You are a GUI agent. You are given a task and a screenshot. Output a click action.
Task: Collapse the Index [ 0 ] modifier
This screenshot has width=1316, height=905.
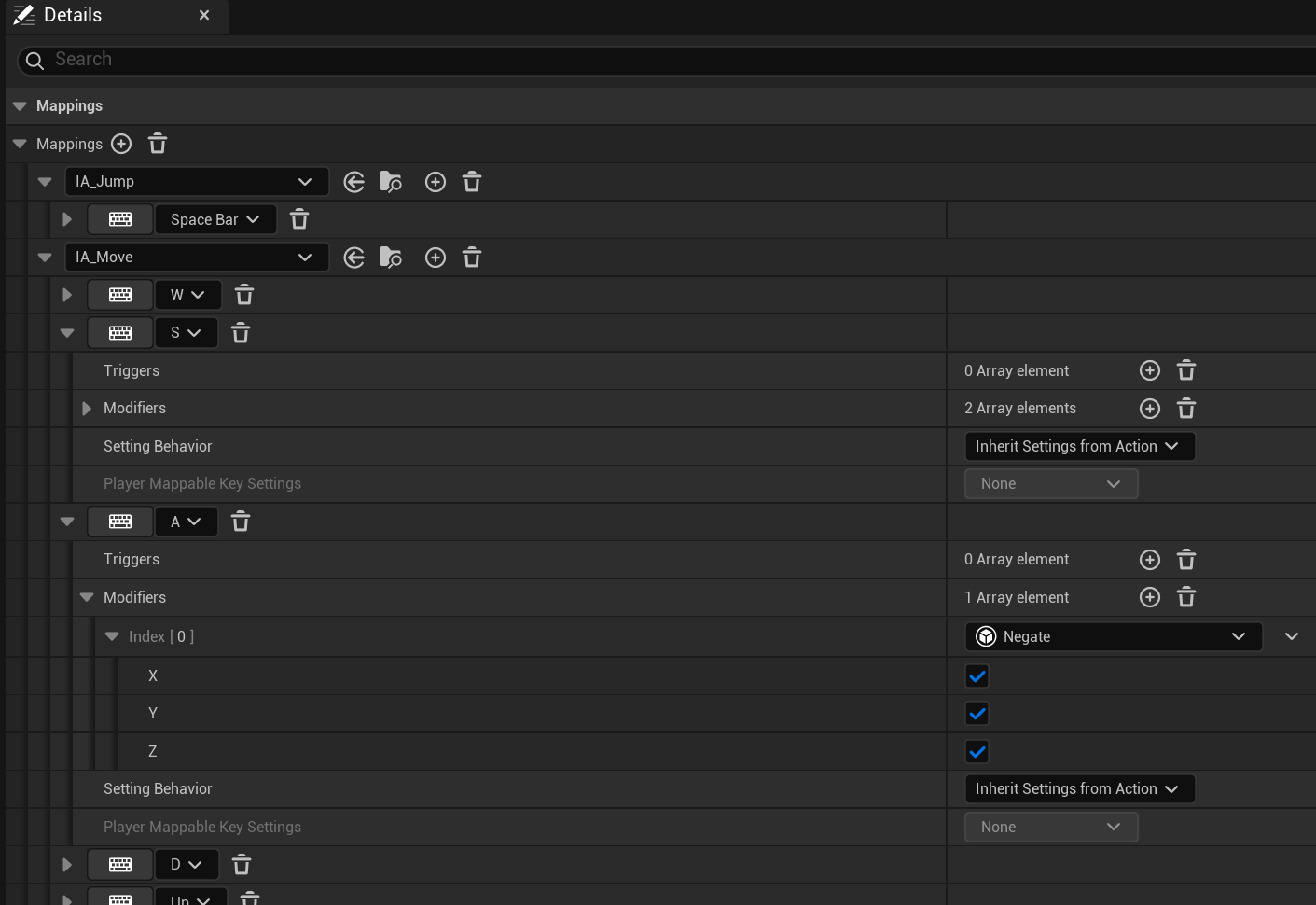pos(112,636)
